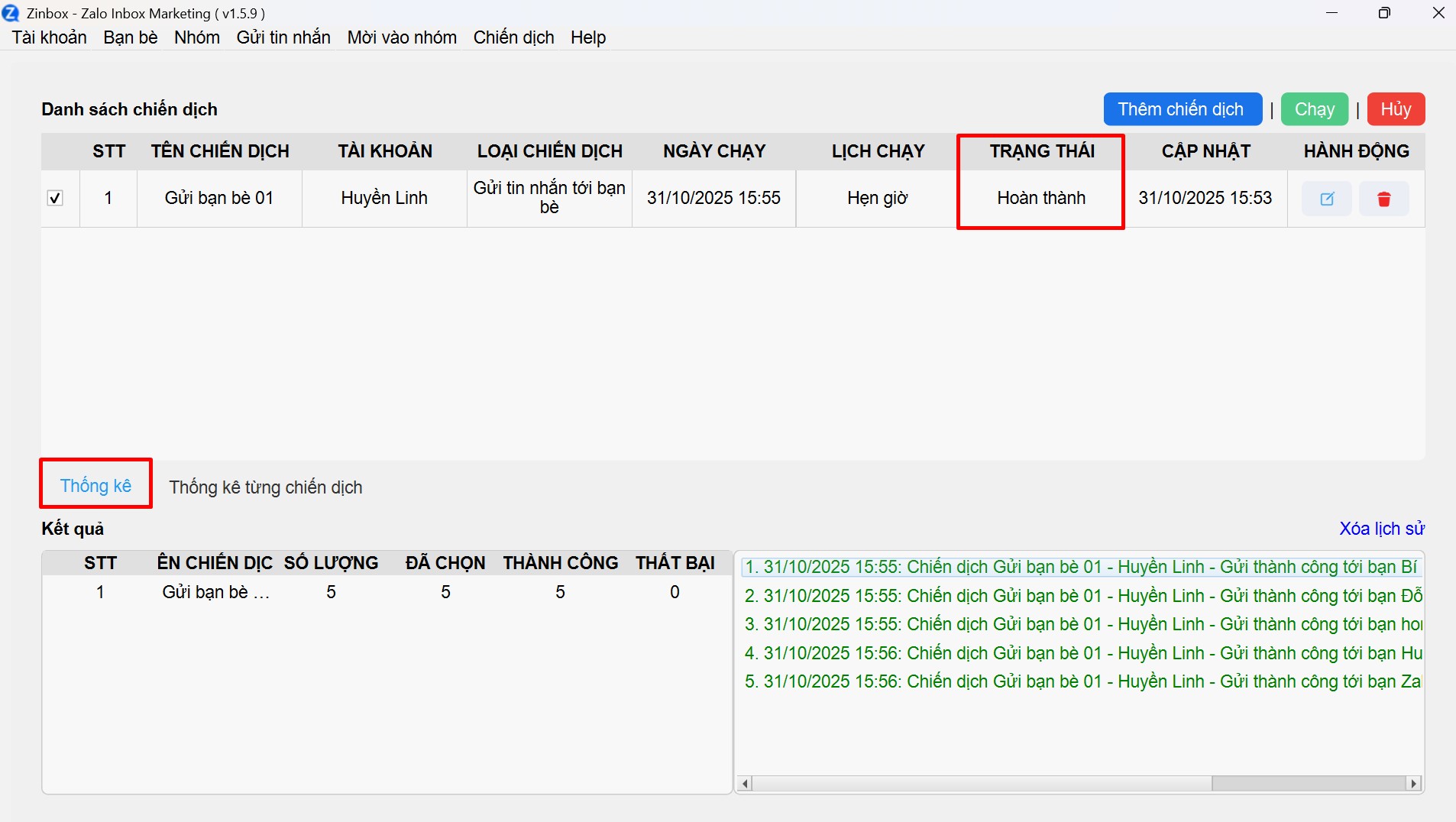Click the Zinbox app logo icon

pyautogui.click(x=11, y=13)
